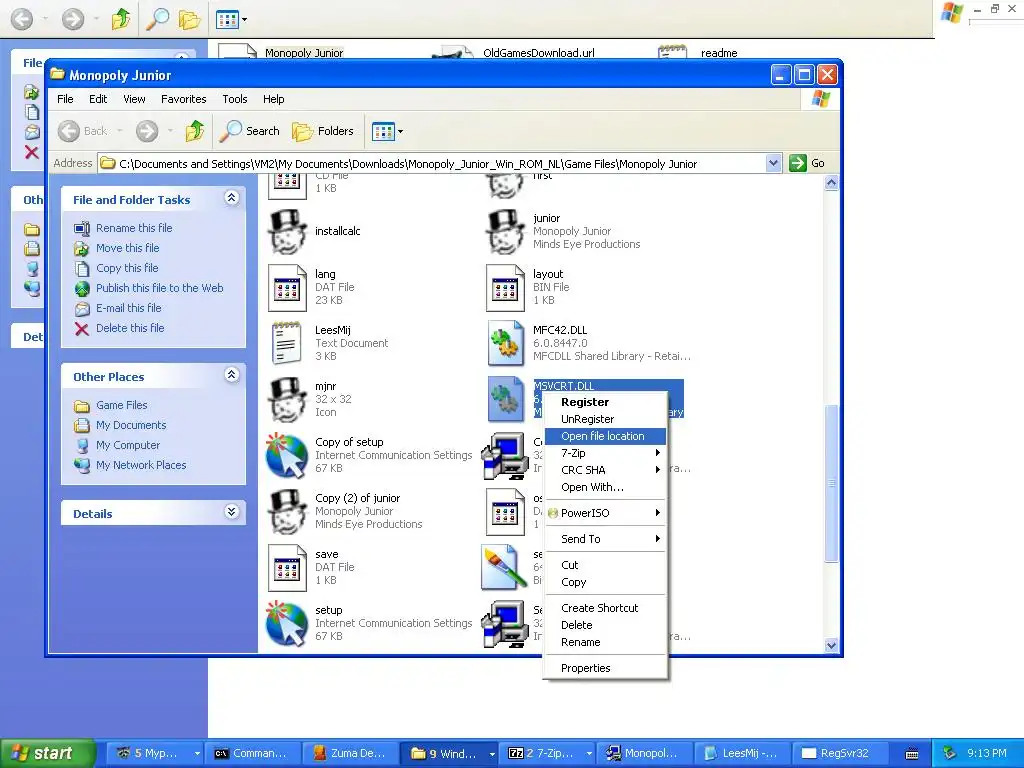Click Copy this file link
Viewport: 1024px width, 768px height.
coord(127,268)
